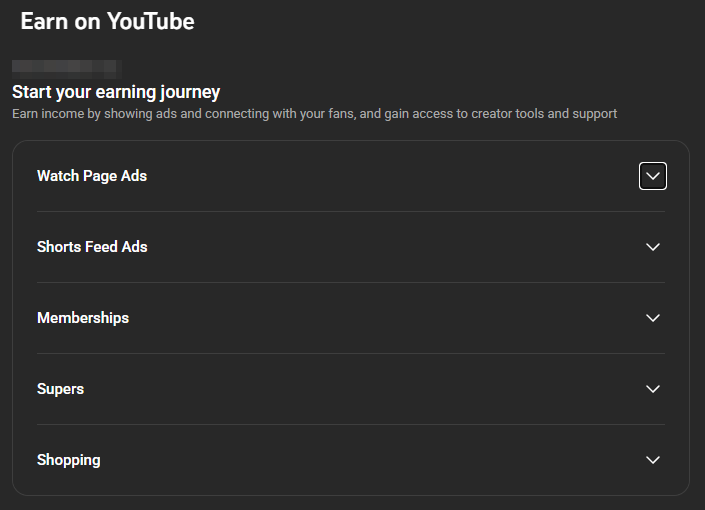Expand the Memberships chevron
The image size is (705, 510).
(x=652, y=318)
